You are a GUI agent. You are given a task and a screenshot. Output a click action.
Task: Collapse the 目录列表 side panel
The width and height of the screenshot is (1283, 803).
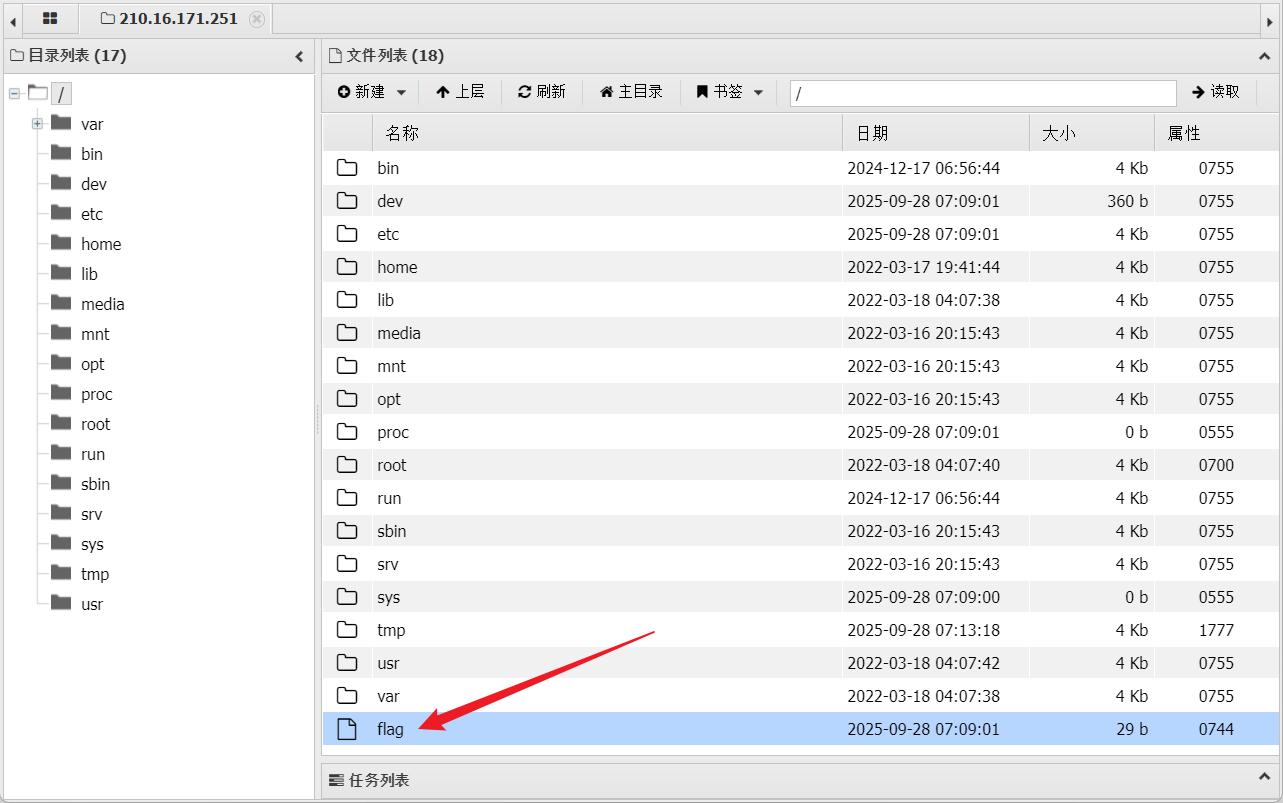299,56
